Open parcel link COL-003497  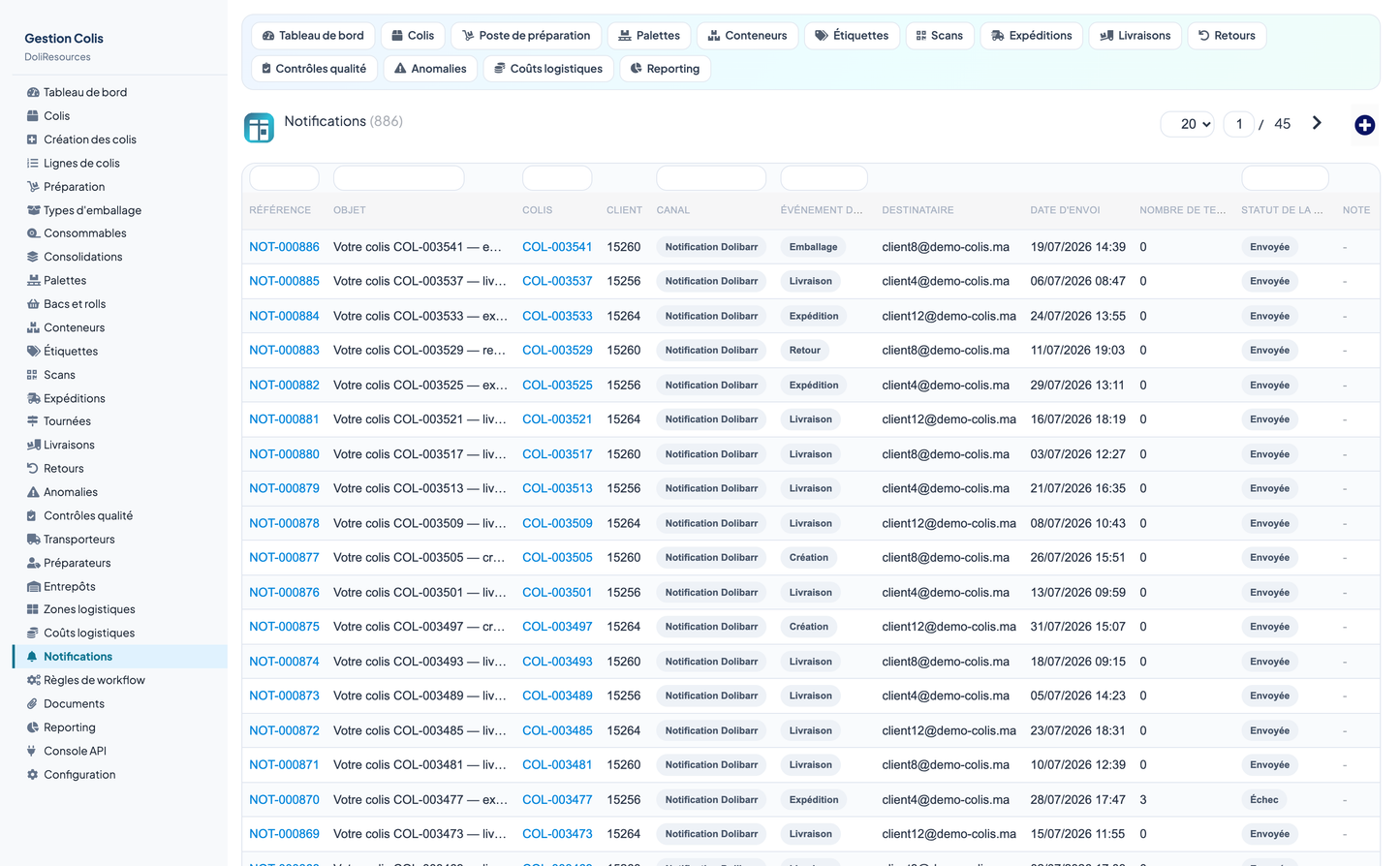click(557, 627)
